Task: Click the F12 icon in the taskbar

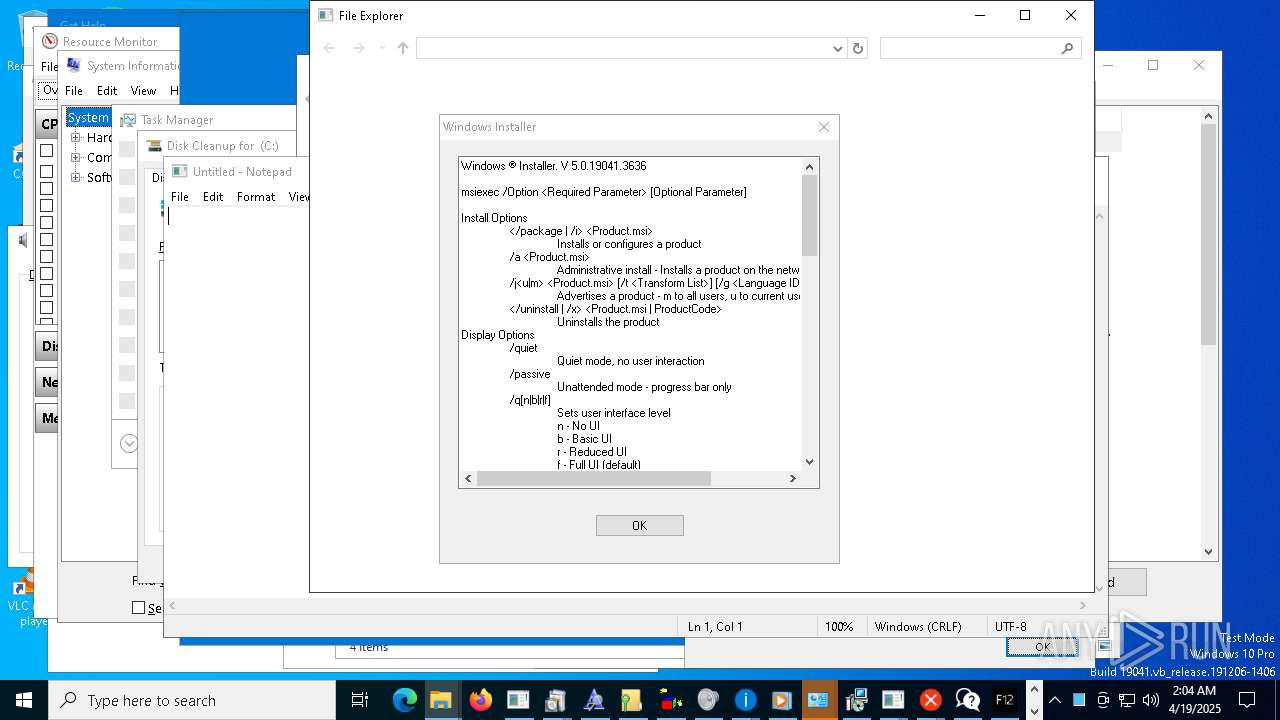Action: (1005, 700)
